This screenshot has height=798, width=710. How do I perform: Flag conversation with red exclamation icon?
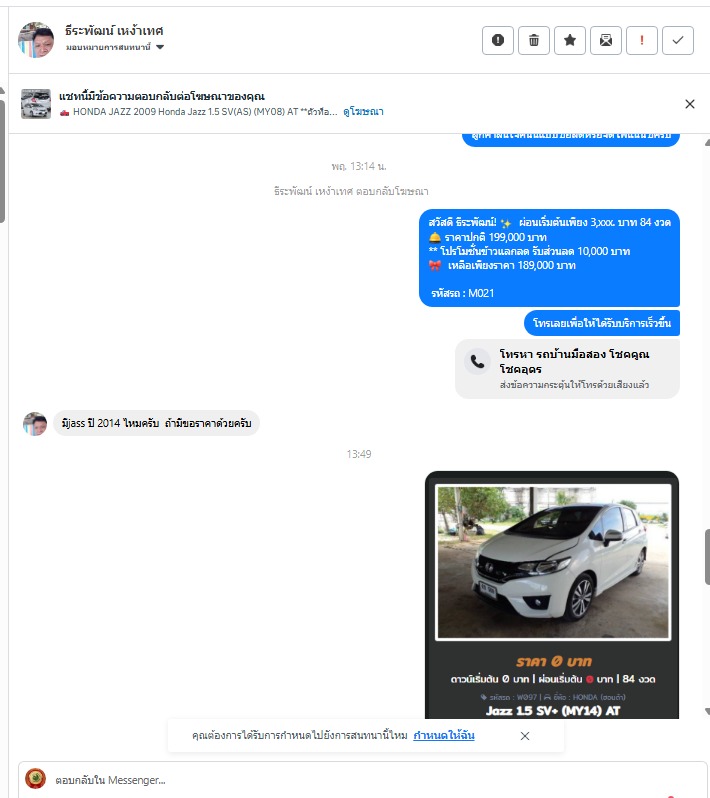coord(642,40)
